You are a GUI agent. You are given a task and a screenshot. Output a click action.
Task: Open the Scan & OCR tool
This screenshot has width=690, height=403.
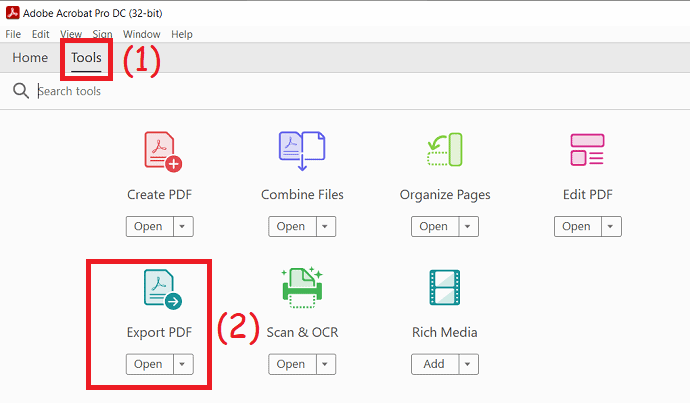click(x=292, y=364)
